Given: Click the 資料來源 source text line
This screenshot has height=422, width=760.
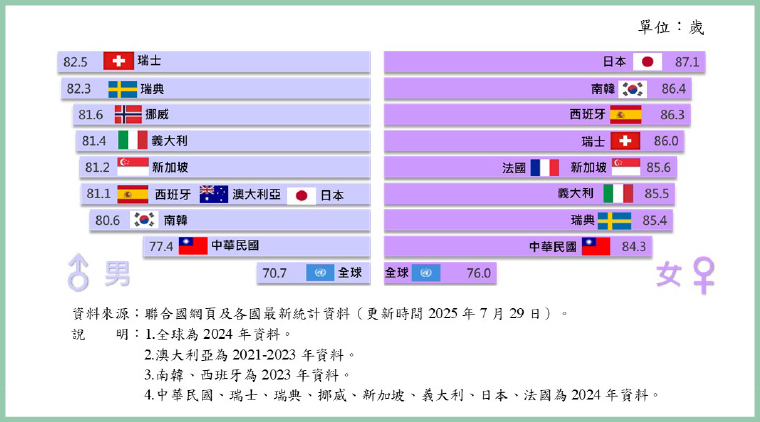Looking at the screenshot, I should pyautogui.click(x=320, y=313).
